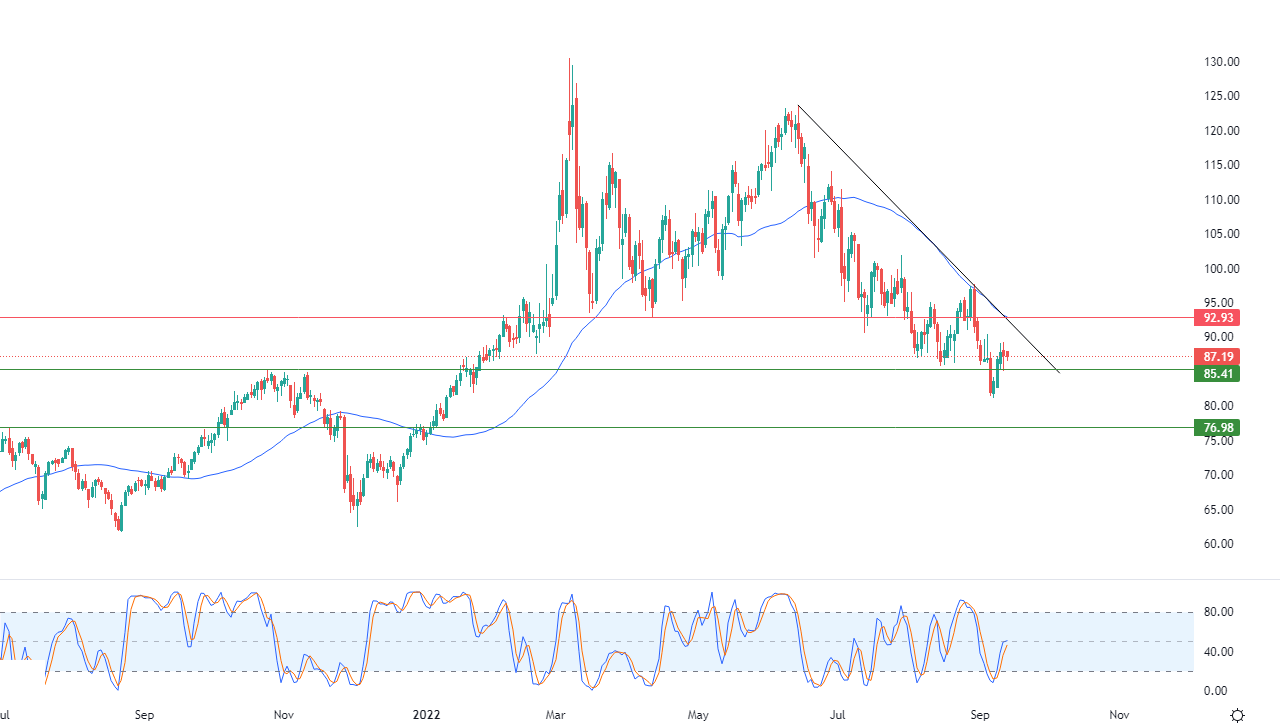Click the Sep label on left of time axis

144,716
